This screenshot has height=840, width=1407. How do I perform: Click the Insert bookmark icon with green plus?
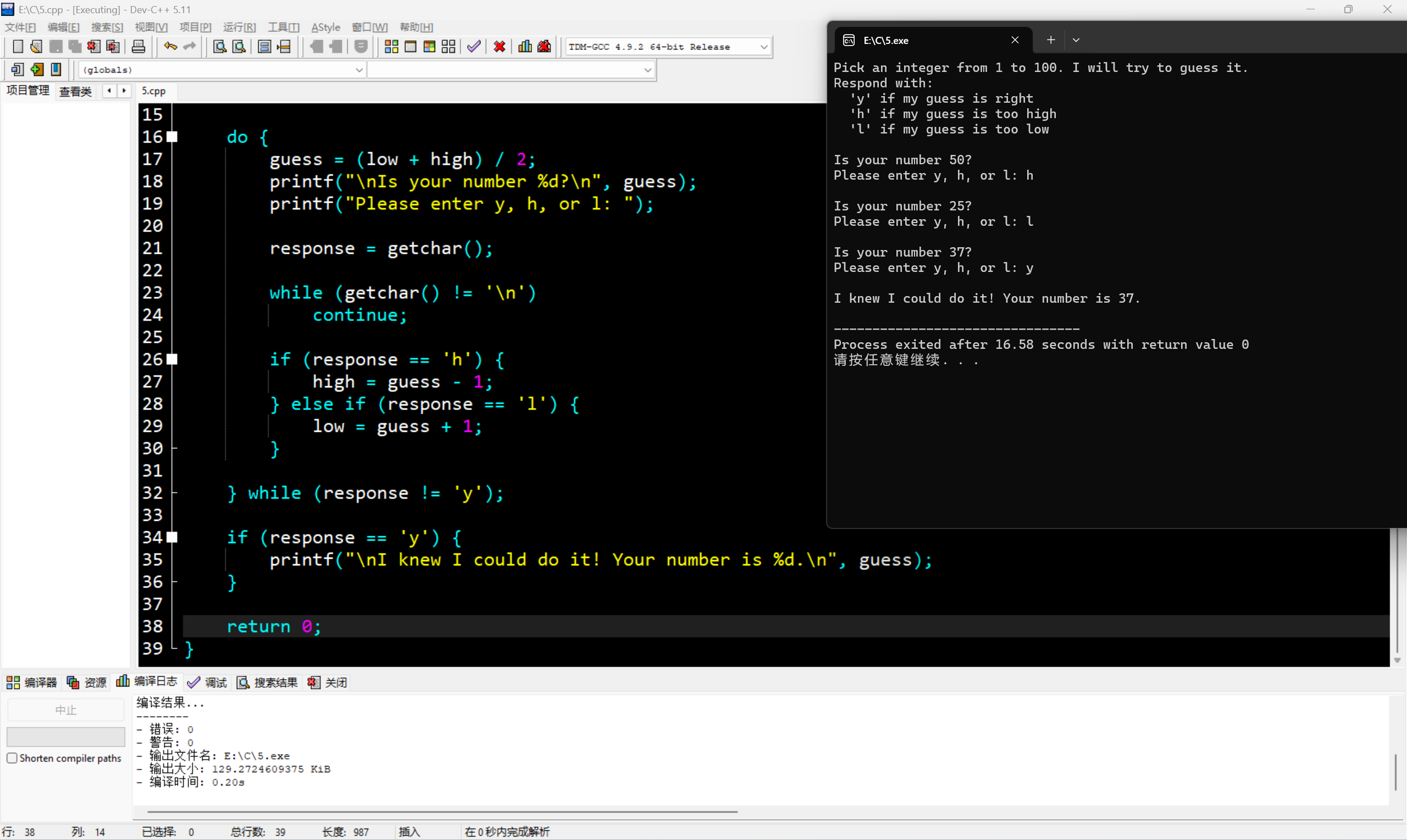(37, 70)
